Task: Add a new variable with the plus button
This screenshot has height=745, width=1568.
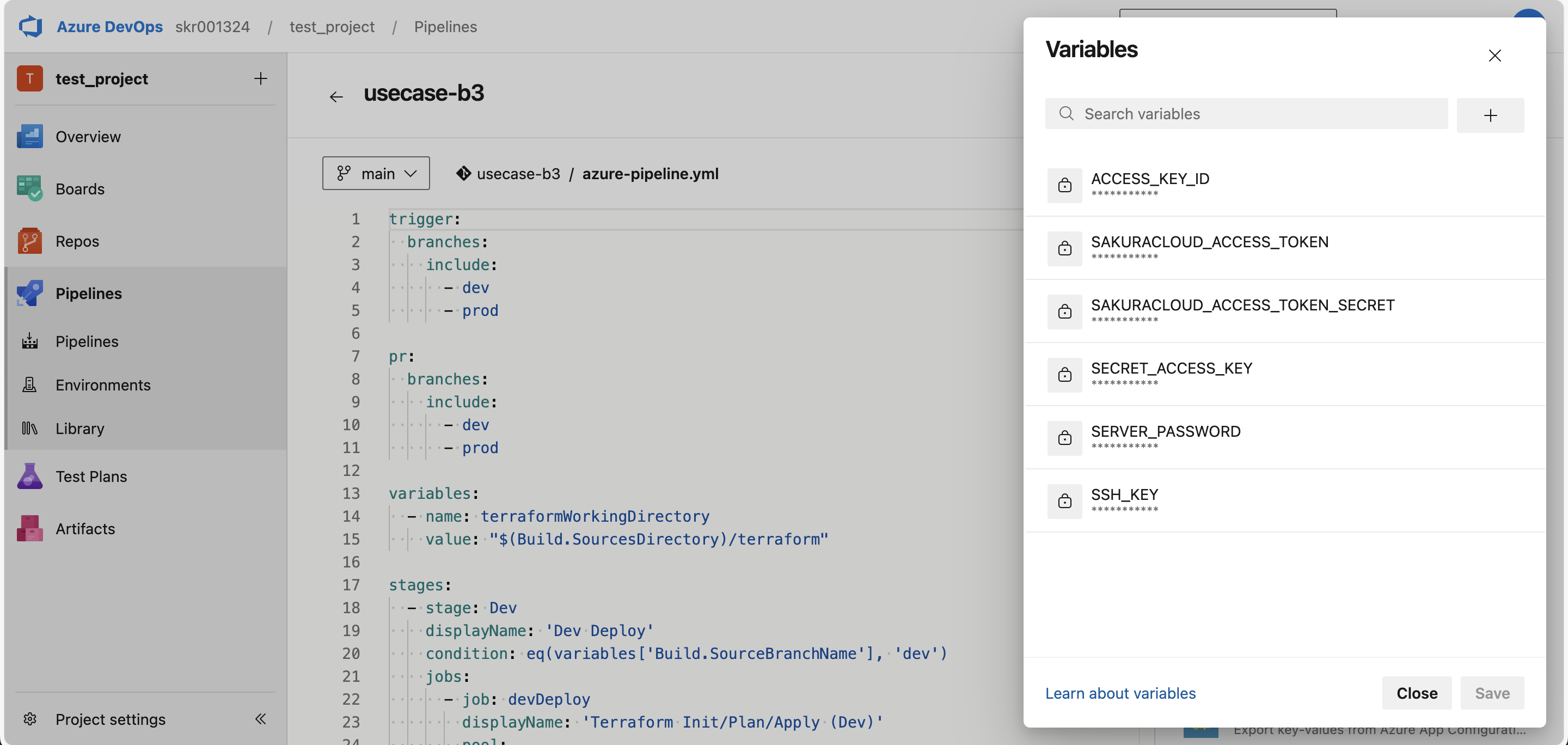Action: [1491, 115]
